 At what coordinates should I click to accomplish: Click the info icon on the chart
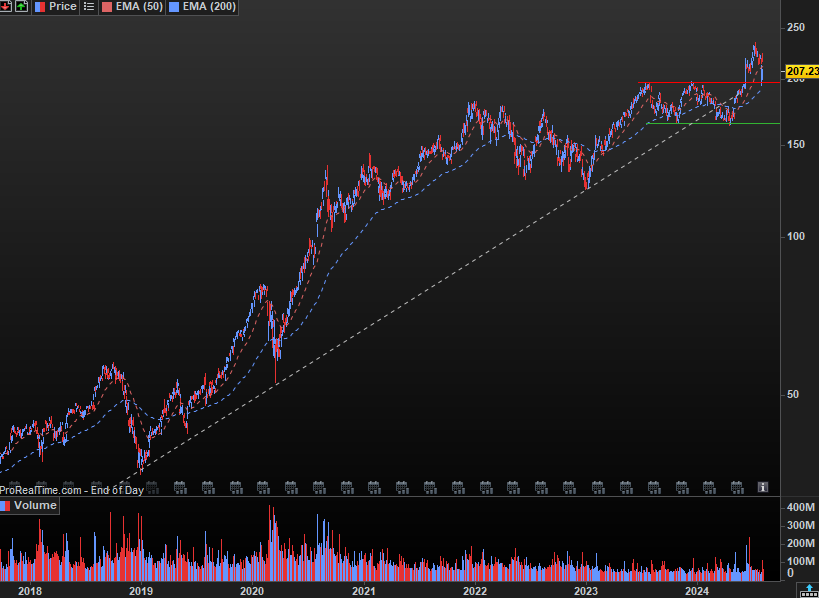coord(763,487)
